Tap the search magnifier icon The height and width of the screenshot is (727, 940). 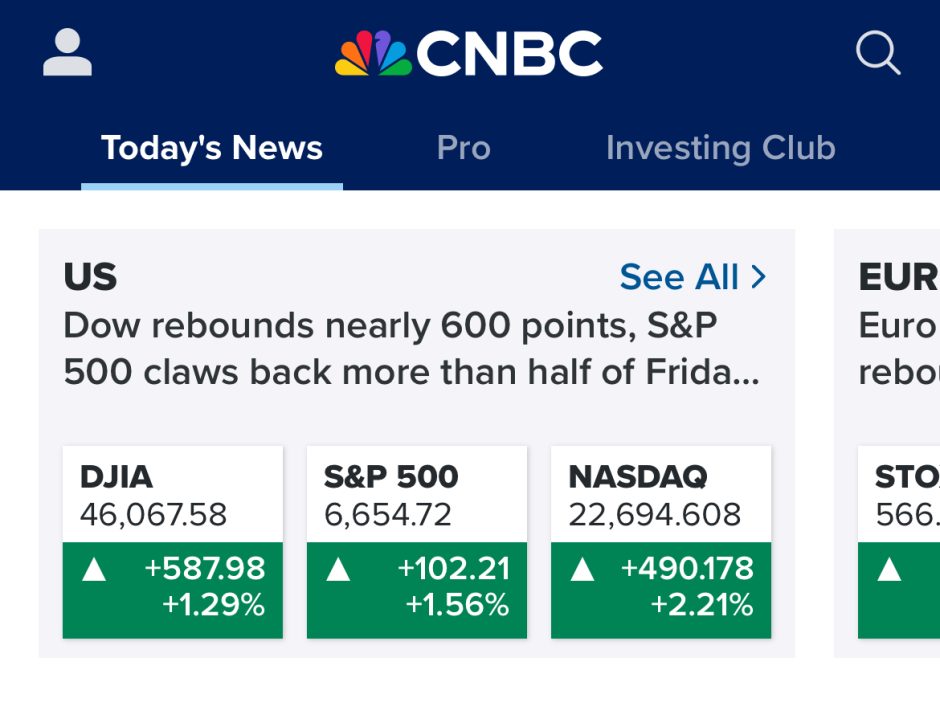click(x=878, y=53)
